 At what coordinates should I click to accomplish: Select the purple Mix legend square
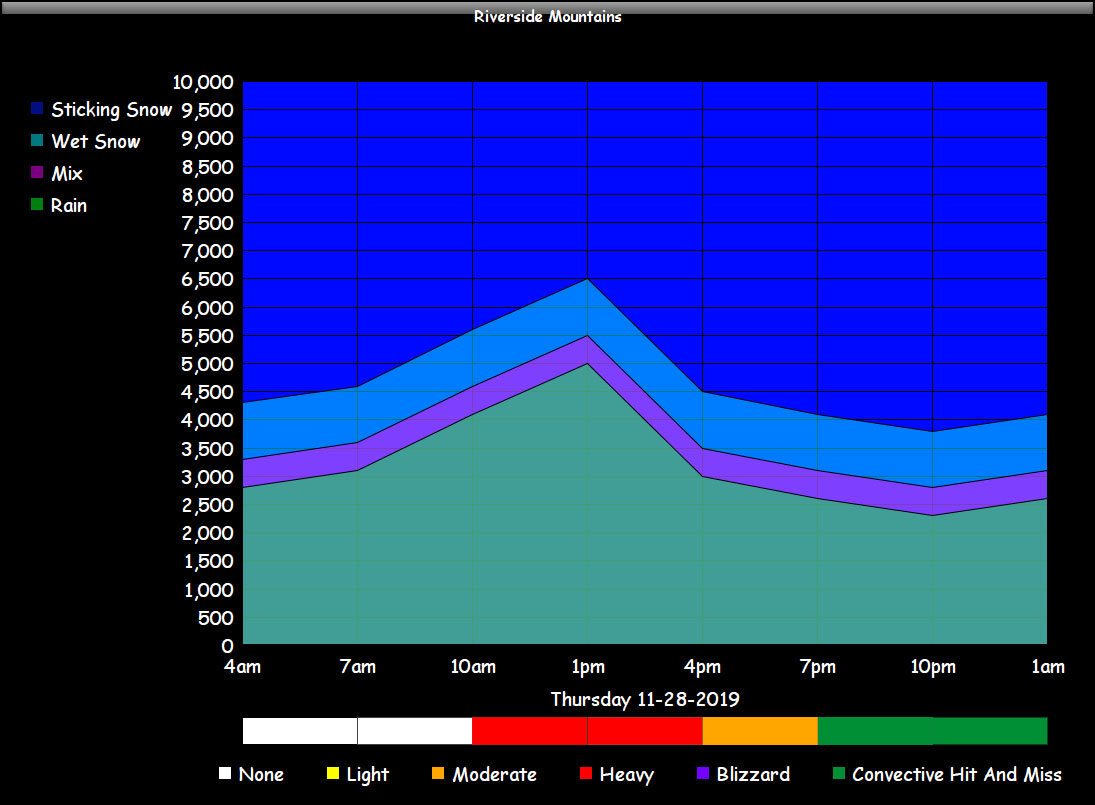point(37,173)
